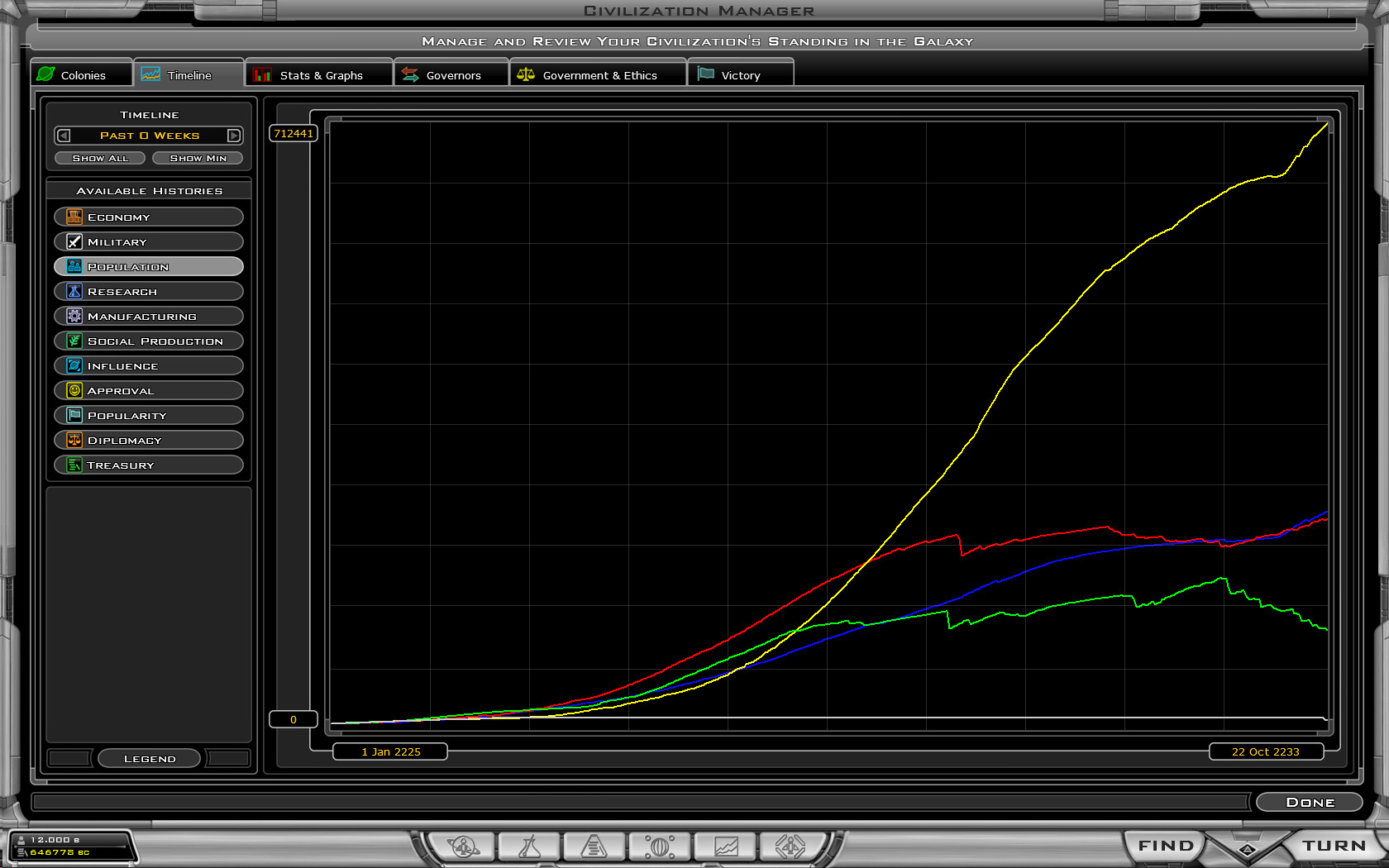Click the treasury credits readout at bottom left
Image resolution: width=1389 pixels, height=868 pixels.
60,852
